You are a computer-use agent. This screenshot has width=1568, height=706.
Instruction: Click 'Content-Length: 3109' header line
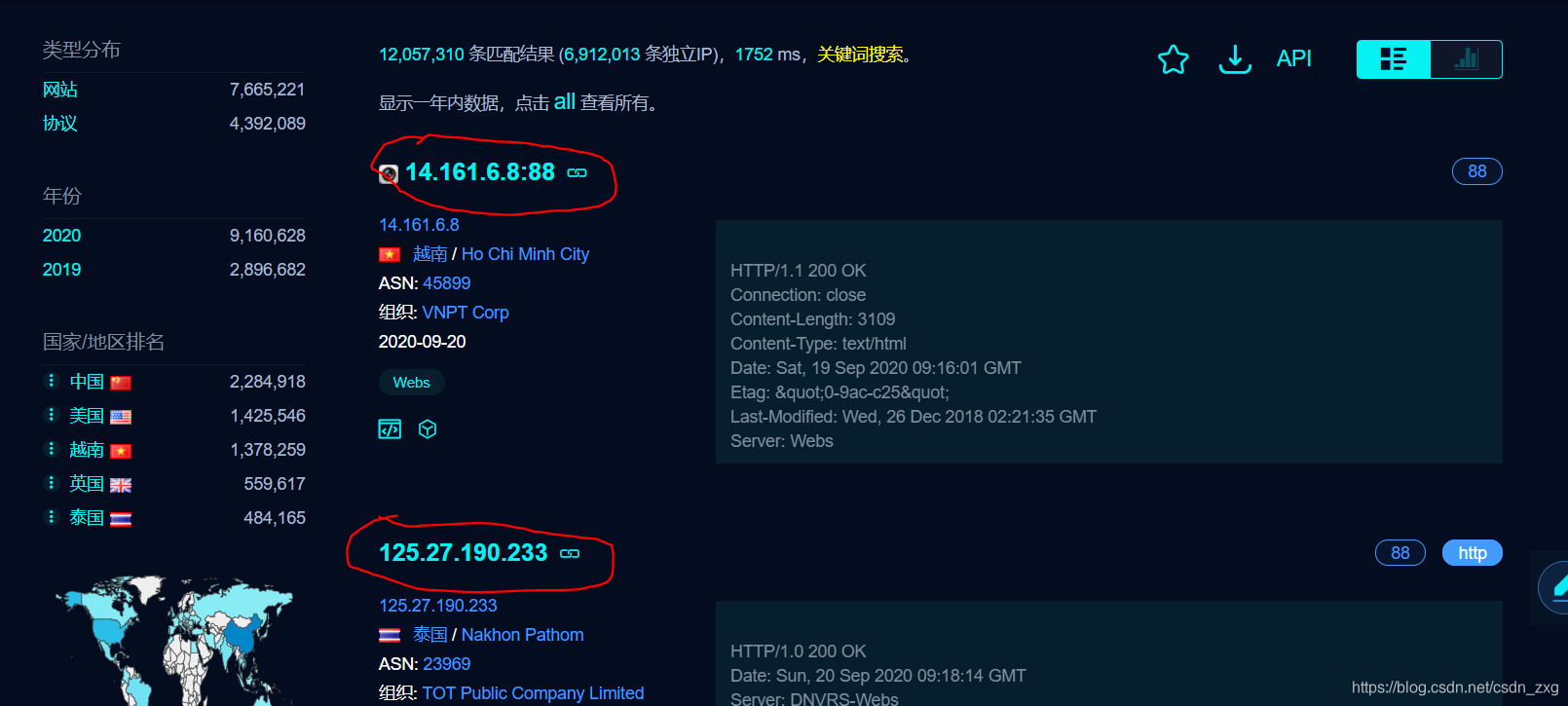(813, 319)
